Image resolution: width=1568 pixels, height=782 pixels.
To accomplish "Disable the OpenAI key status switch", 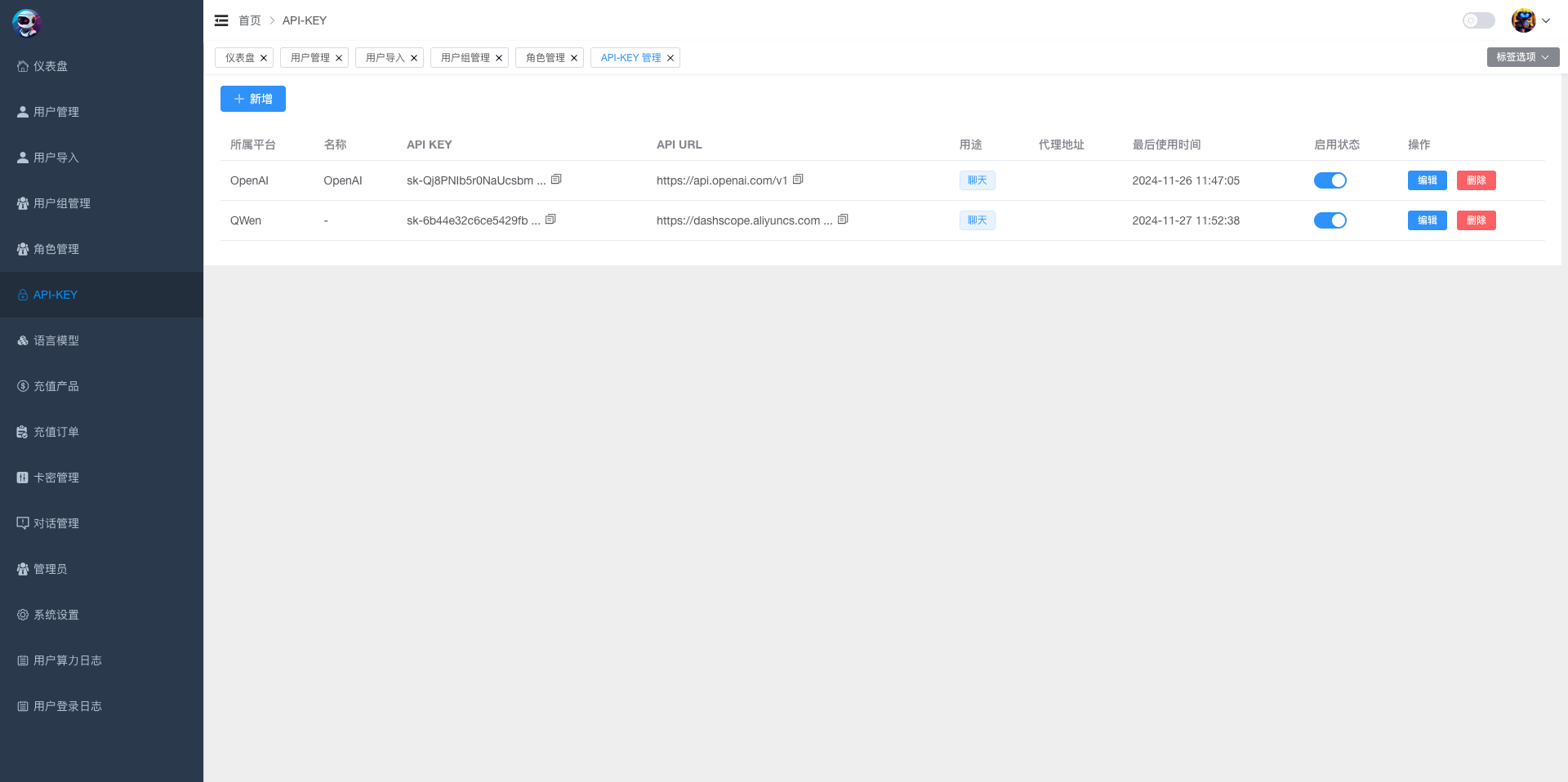I will tap(1330, 180).
